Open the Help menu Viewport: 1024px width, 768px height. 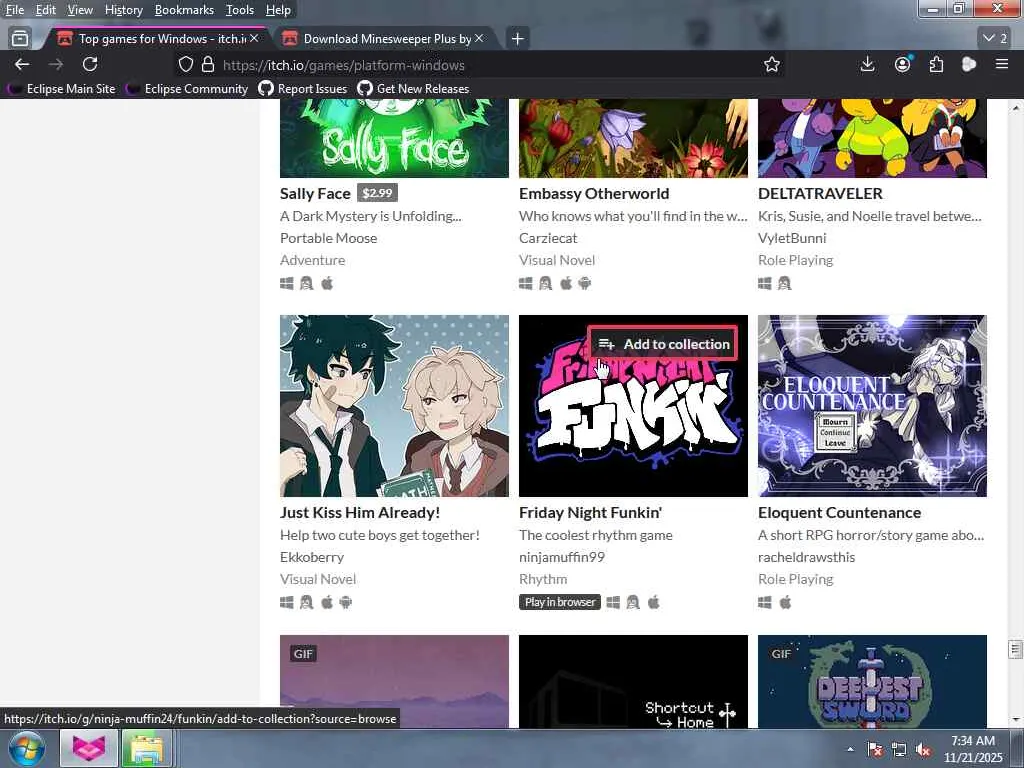pos(278,10)
